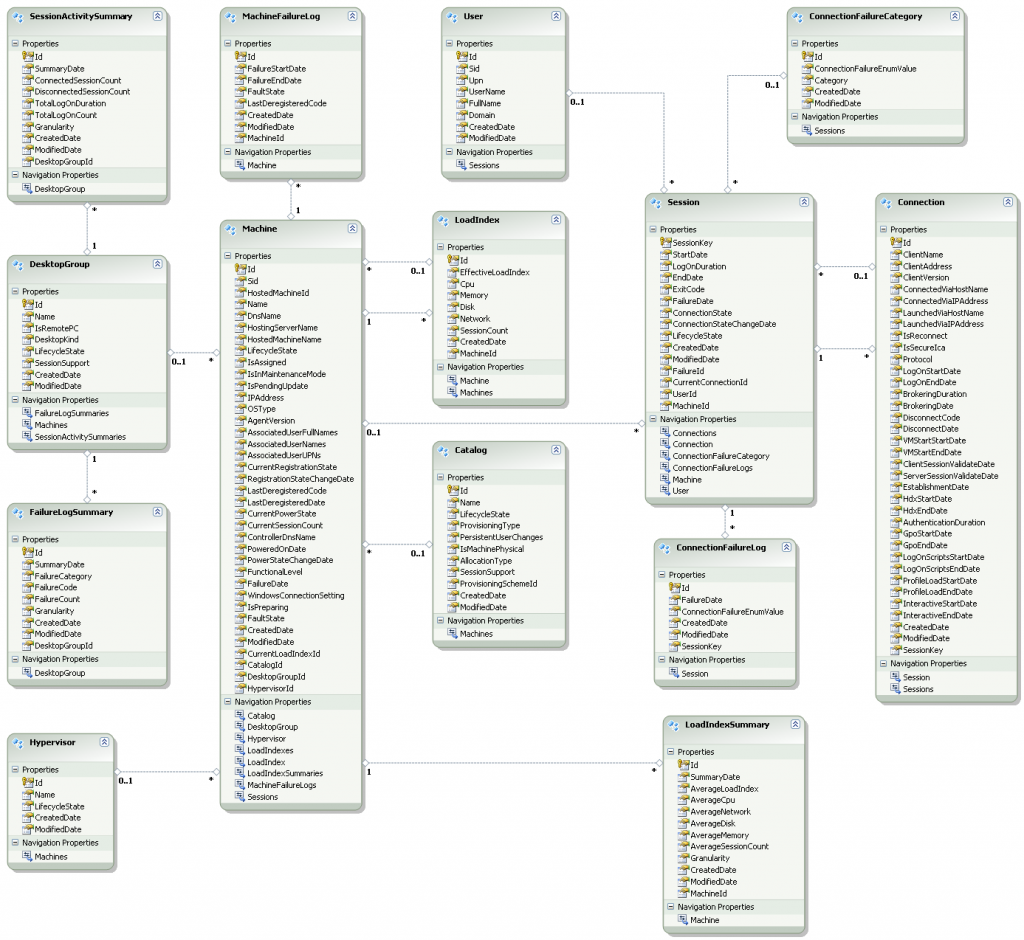Toggle Properties section in Hypervisor entity
Image resolution: width=1024 pixels, height=940 pixels.
point(15,770)
